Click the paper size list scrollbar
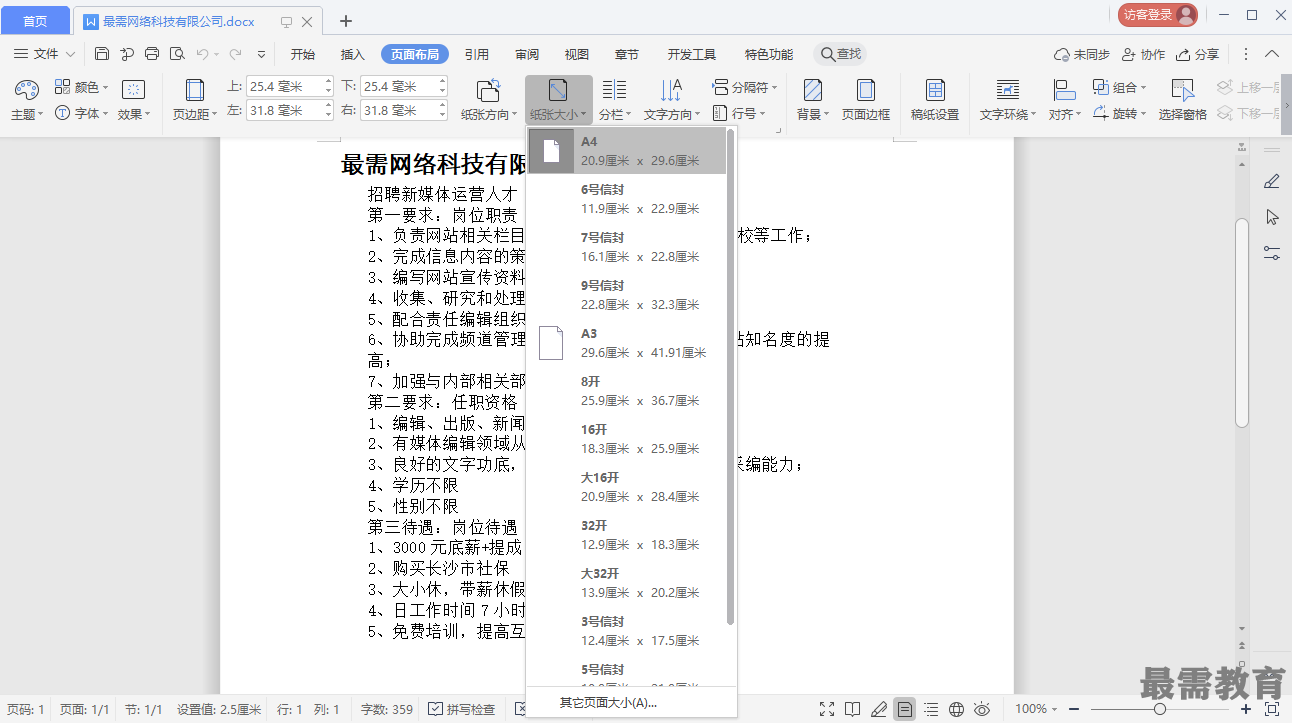Viewport: 1292px width, 723px height. (x=731, y=377)
